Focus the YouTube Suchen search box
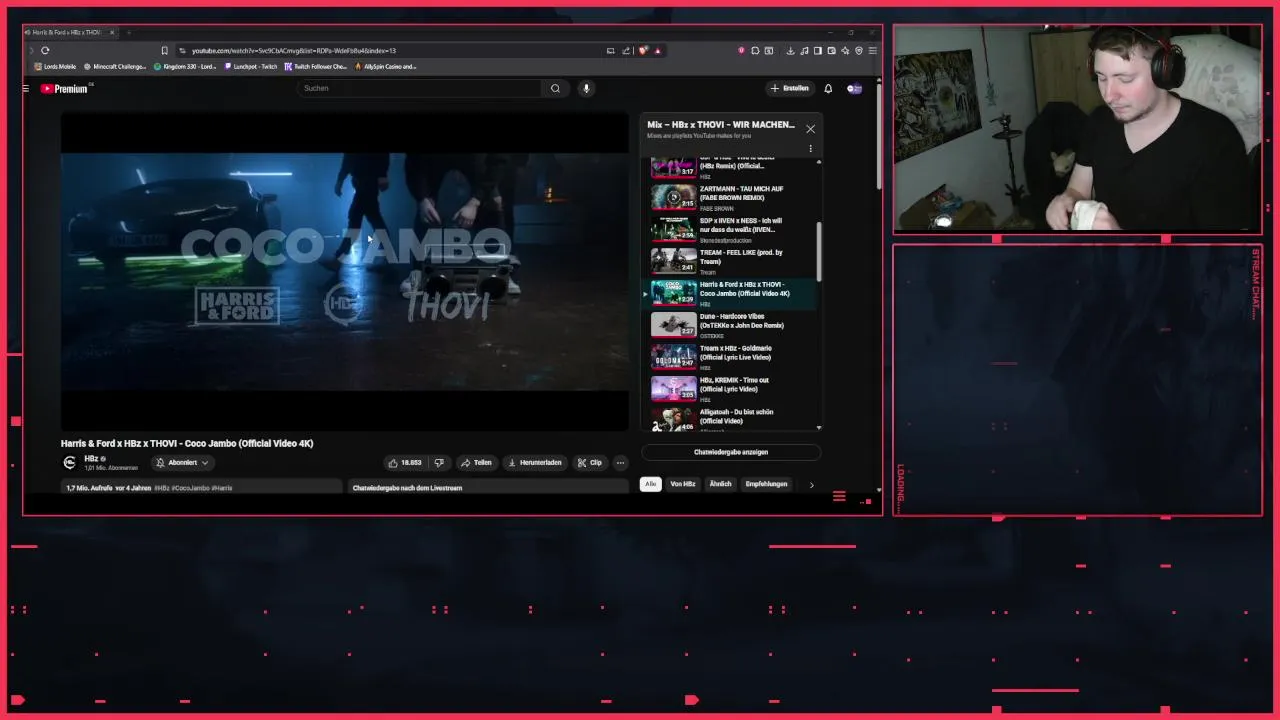 [x=420, y=88]
